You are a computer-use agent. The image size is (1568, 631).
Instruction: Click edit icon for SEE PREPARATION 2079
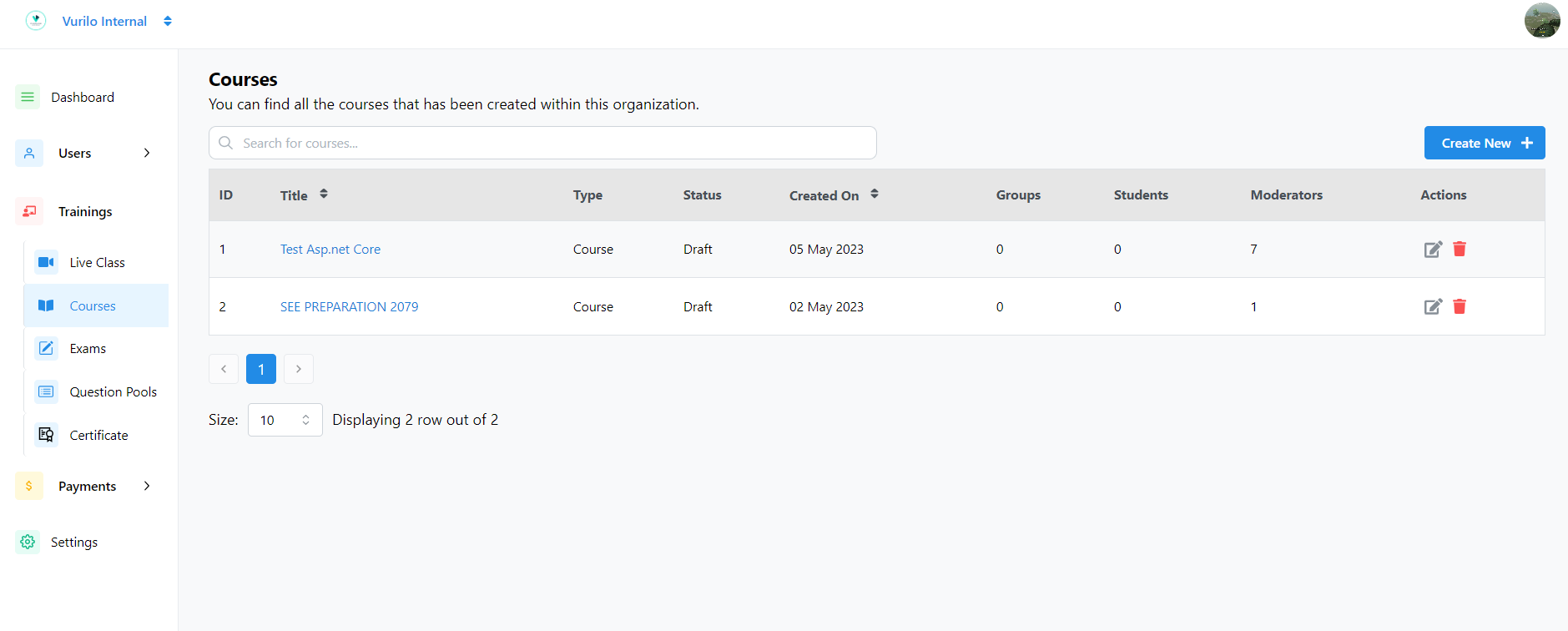pyautogui.click(x=1433, y=307)
